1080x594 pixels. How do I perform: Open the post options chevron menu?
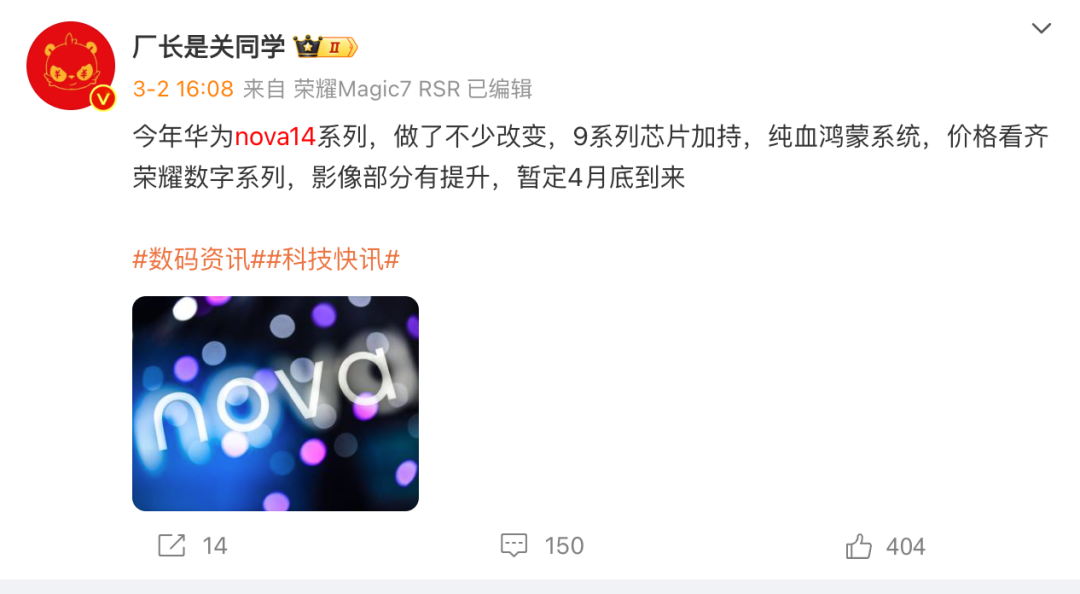tap(1041, 28)
